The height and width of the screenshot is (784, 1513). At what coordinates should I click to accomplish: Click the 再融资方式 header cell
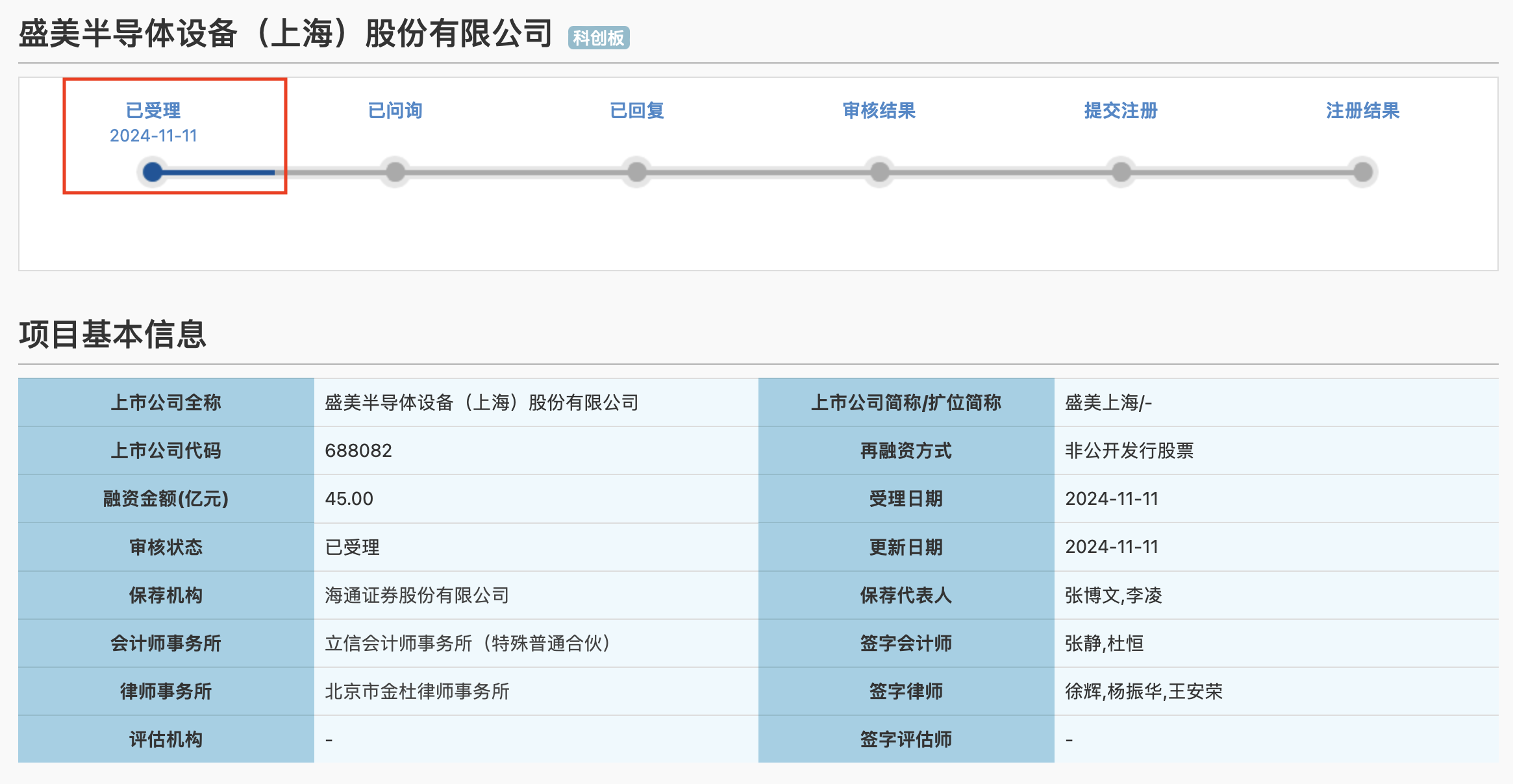pos(907,450)
